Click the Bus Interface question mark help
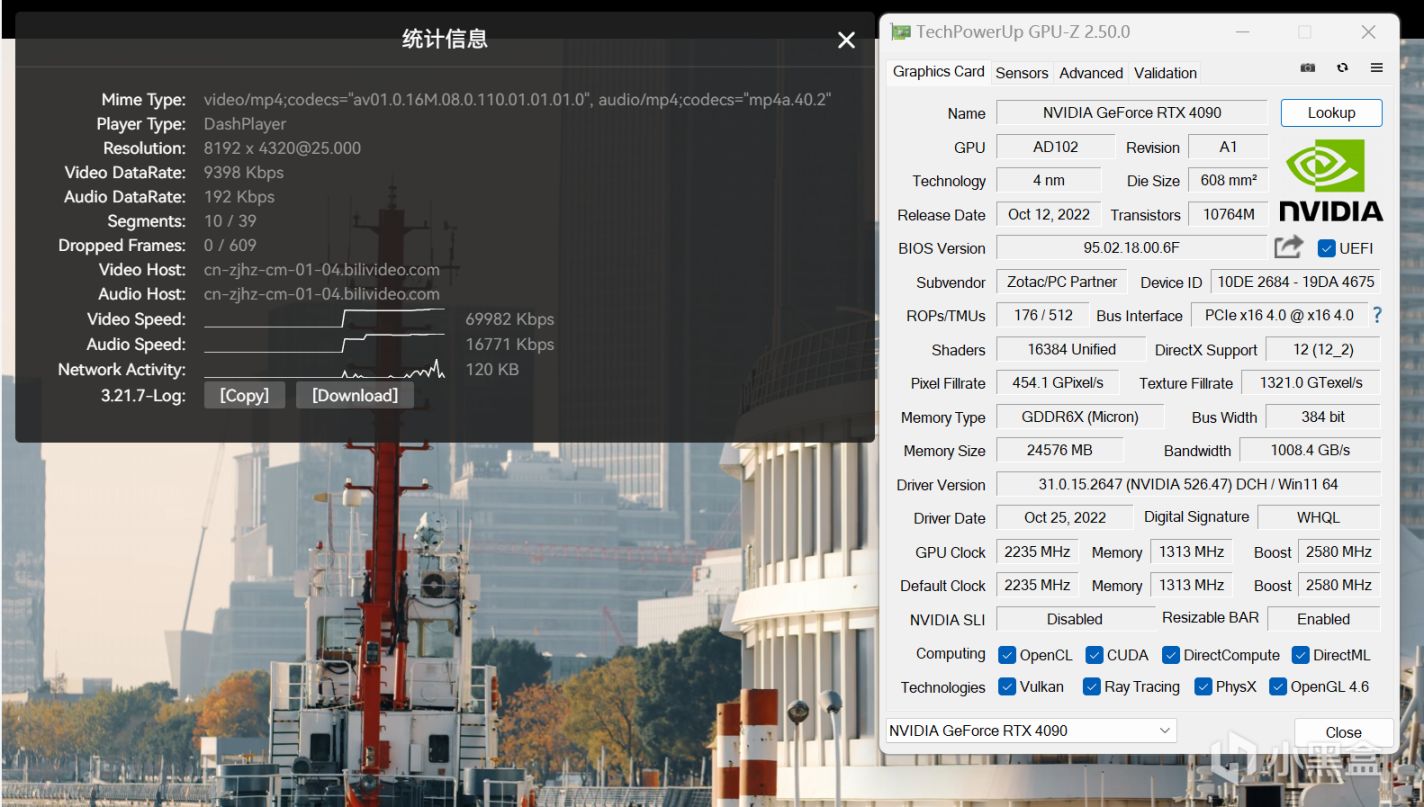This screenshot has width=1424, height=807. click(x=1377, y=315)
